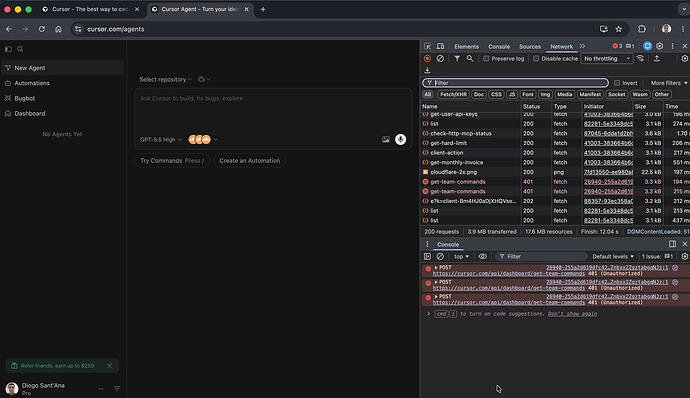Select the Img filter chip
This screenshot has height=398, width=690.
[545, 94]
